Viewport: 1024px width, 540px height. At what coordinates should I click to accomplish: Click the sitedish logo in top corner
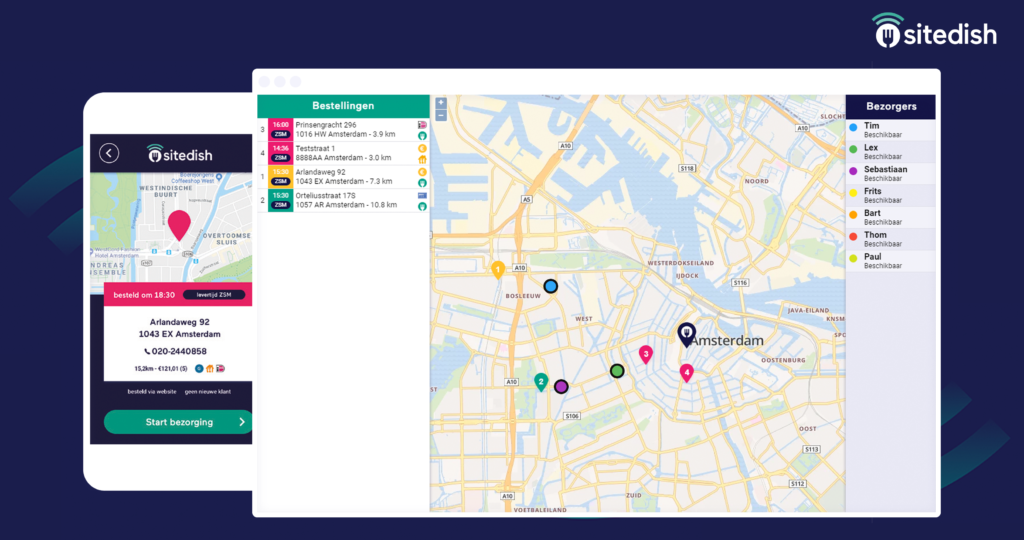pos(935,31)
